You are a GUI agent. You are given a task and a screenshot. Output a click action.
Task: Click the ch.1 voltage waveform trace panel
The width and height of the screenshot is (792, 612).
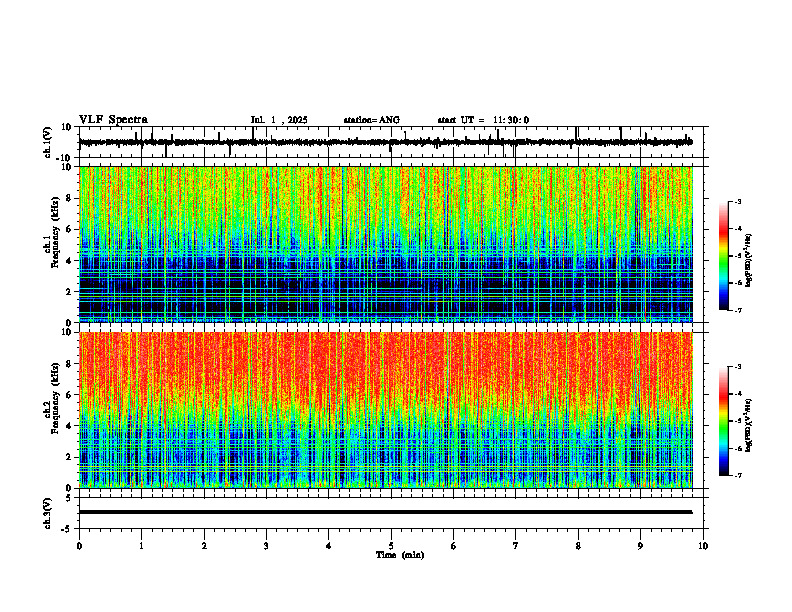pos(393,142)
